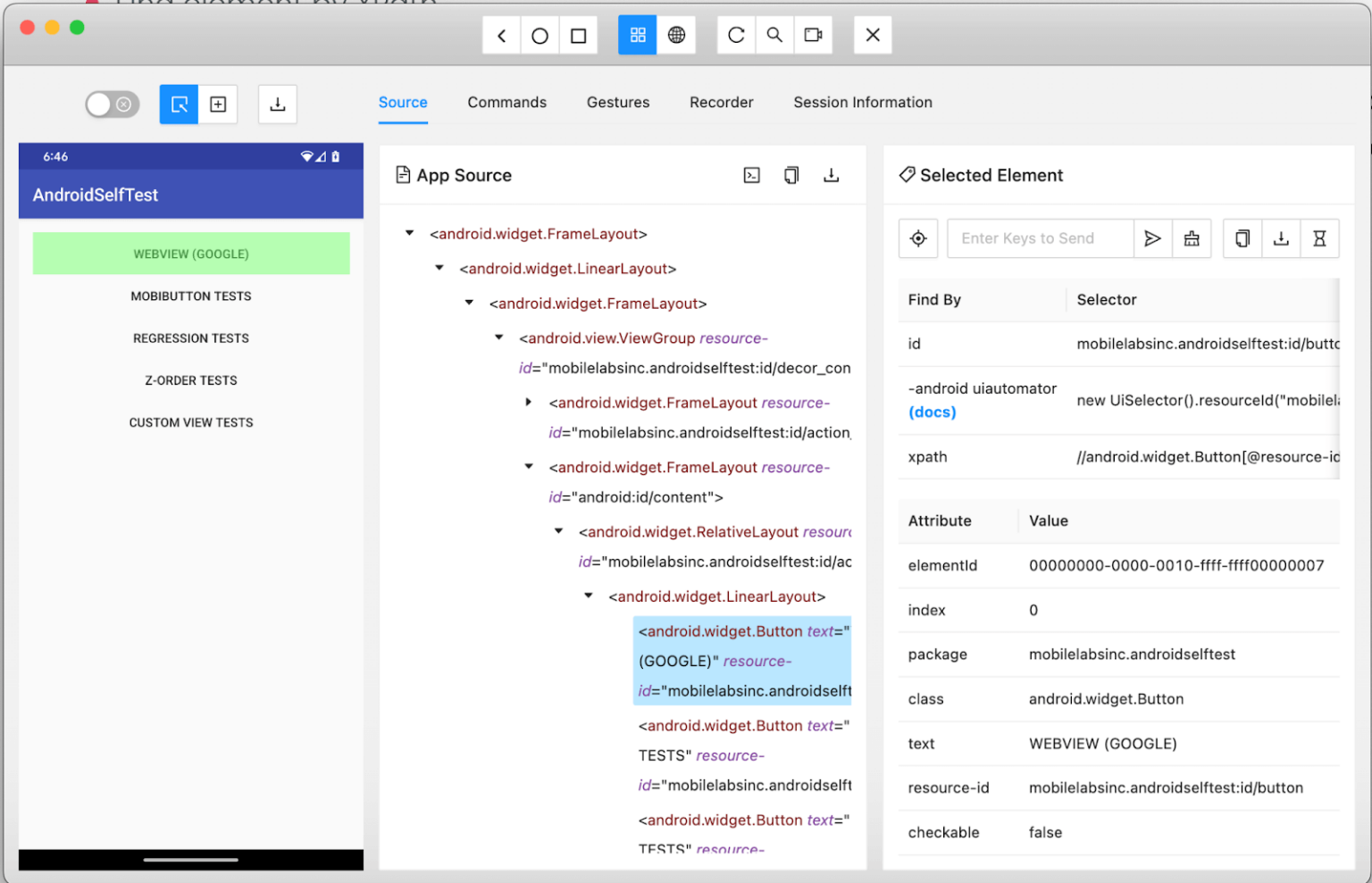The image size is (1372, 883).
Task: Refresh the app source
Action: click(x=735, y=35)
